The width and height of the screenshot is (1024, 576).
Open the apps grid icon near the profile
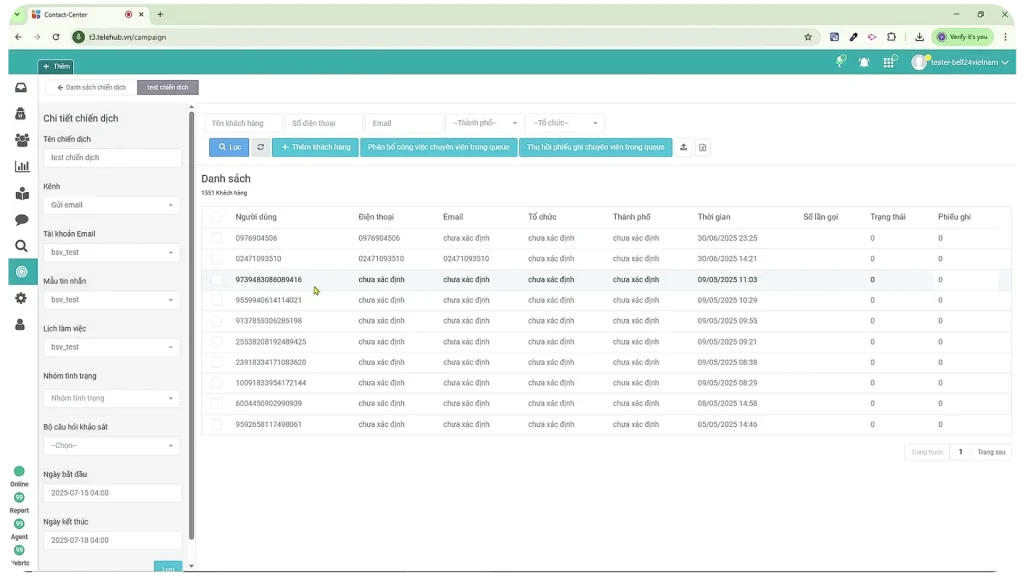pyautogui.click(x=889, y=62)
